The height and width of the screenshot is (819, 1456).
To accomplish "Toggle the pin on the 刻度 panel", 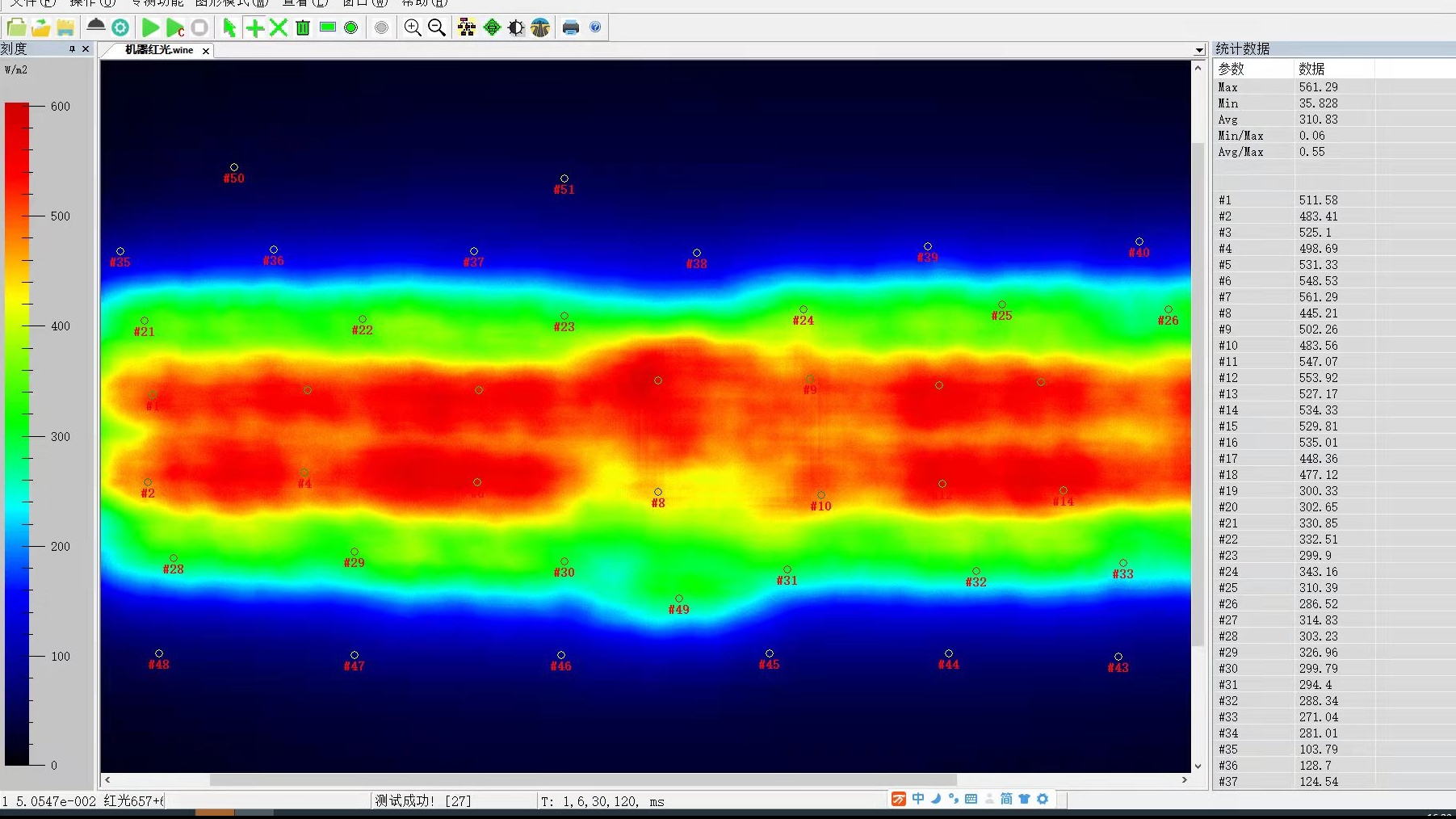I will [72, 49].
